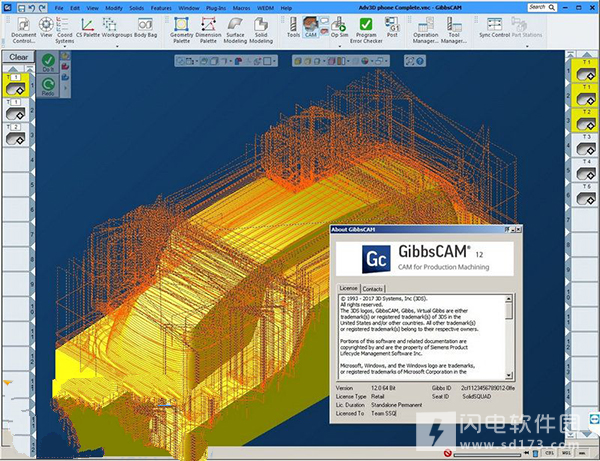Open the WEDM menu
The height and width of the screenshot is (461, 600).
(x=265, y=8)
